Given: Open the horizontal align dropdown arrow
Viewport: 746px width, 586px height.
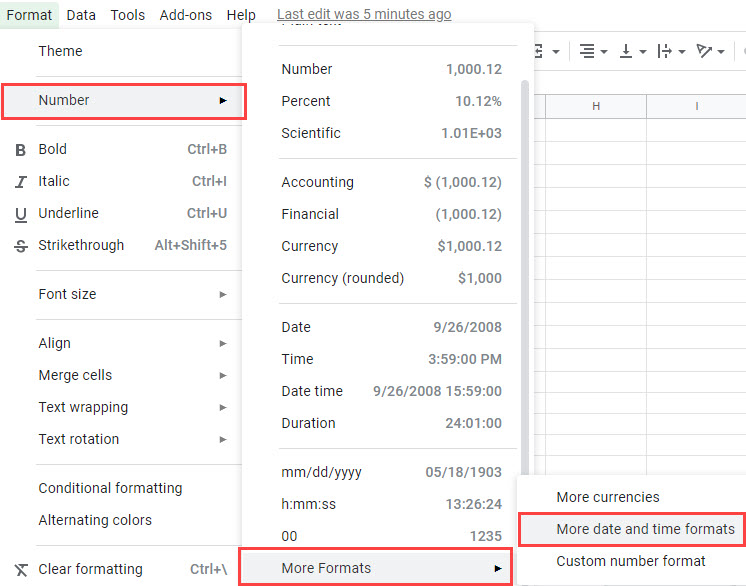Looking at the screenshot, I should pyautogui.click(x=604, y=51).
